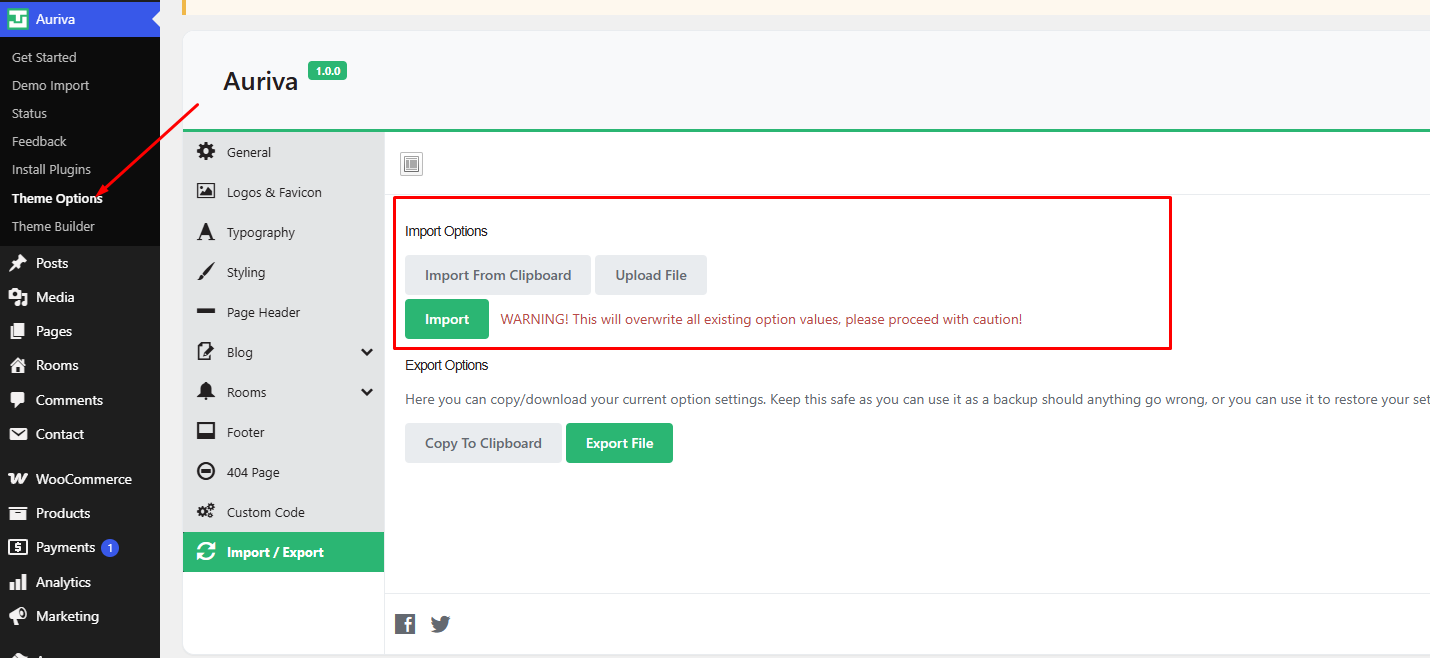Screen dimensions: 1430x658
Task: Click the Logos & Favicon image icon
Action: point(206,191)
